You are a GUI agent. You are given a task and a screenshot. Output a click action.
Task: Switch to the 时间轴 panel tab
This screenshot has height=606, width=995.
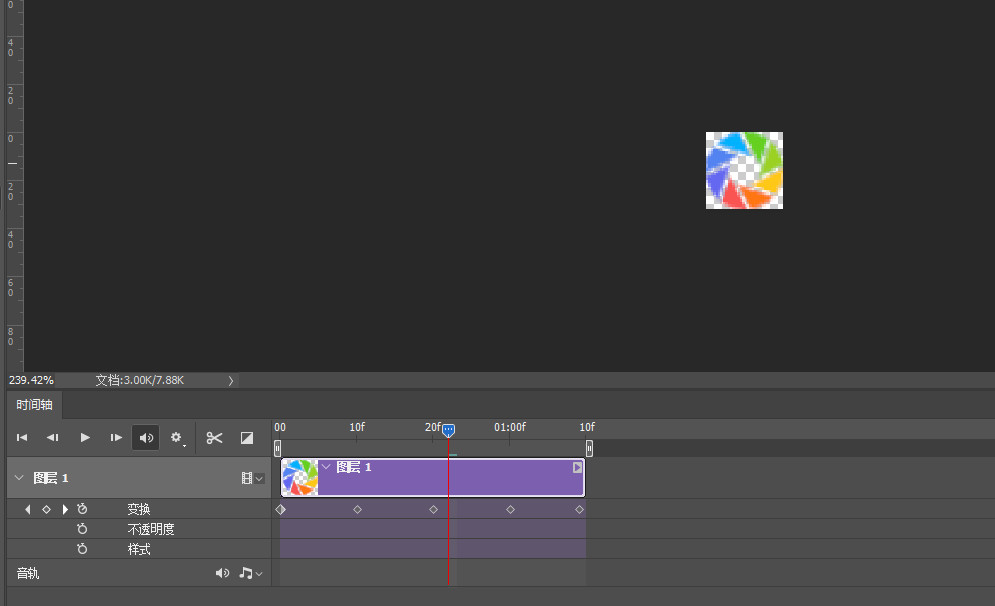click(35, 405)
